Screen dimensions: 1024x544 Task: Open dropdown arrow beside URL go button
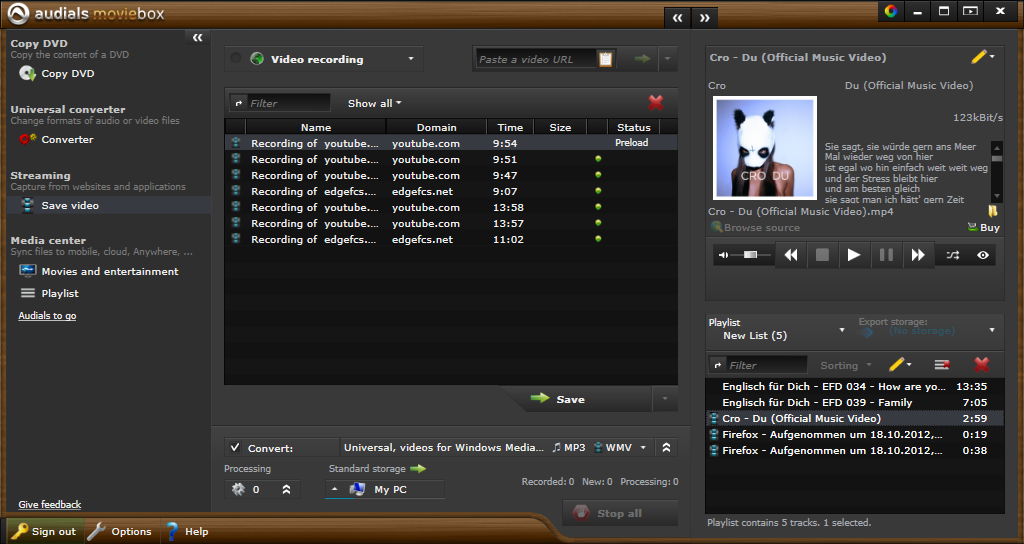[667, 59]
